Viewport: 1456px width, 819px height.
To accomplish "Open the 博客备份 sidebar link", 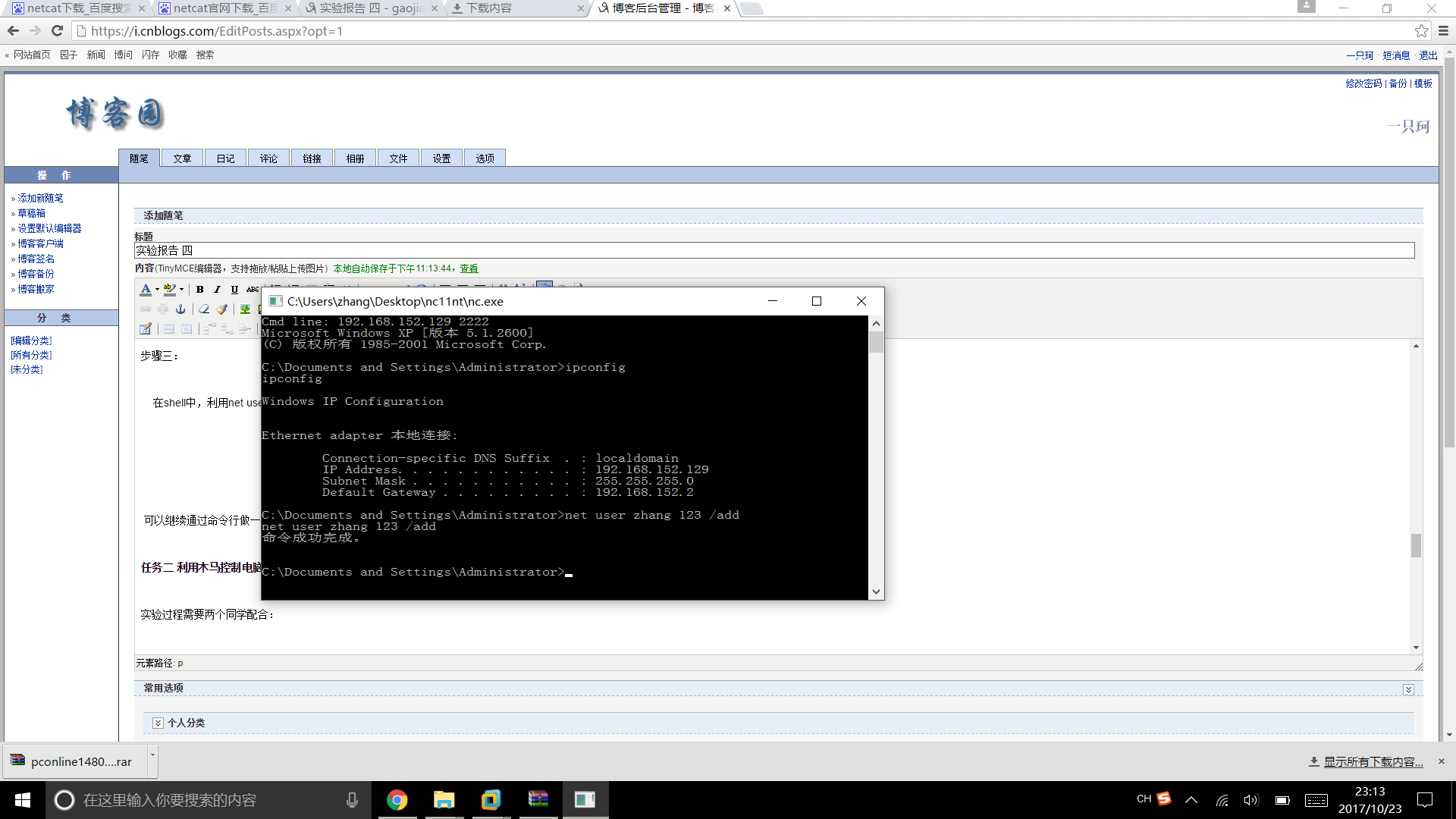I will pyautogui.click(x=36, y=274).
